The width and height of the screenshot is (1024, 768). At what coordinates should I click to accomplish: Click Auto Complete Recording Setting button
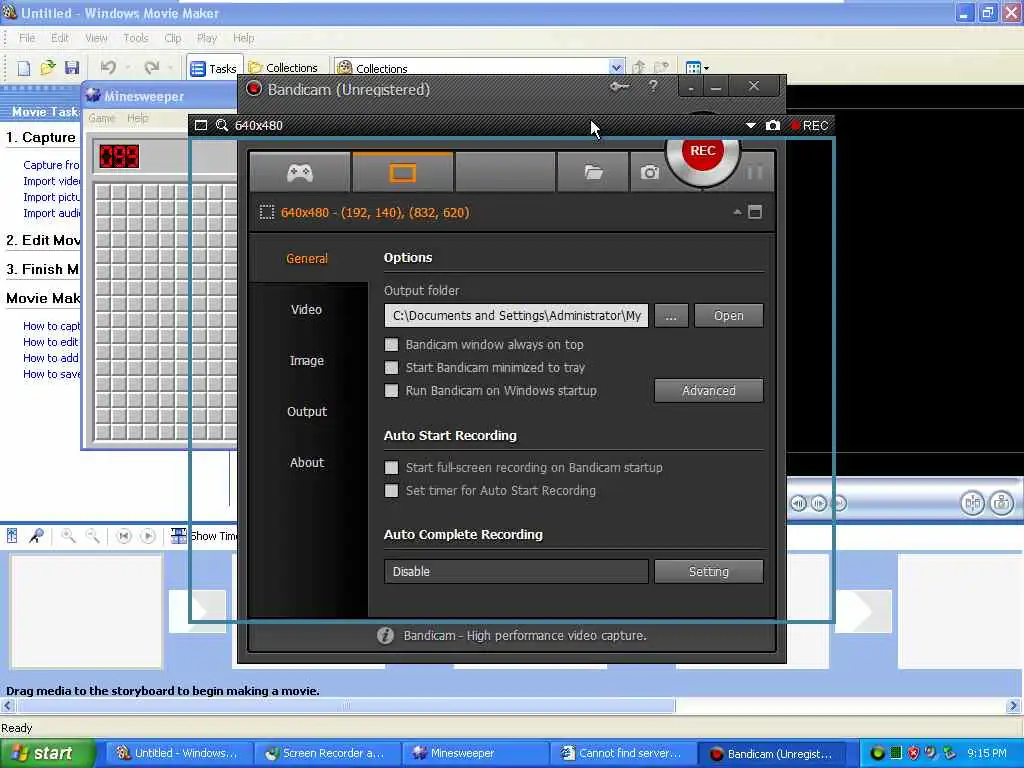(x=709, y=571)
